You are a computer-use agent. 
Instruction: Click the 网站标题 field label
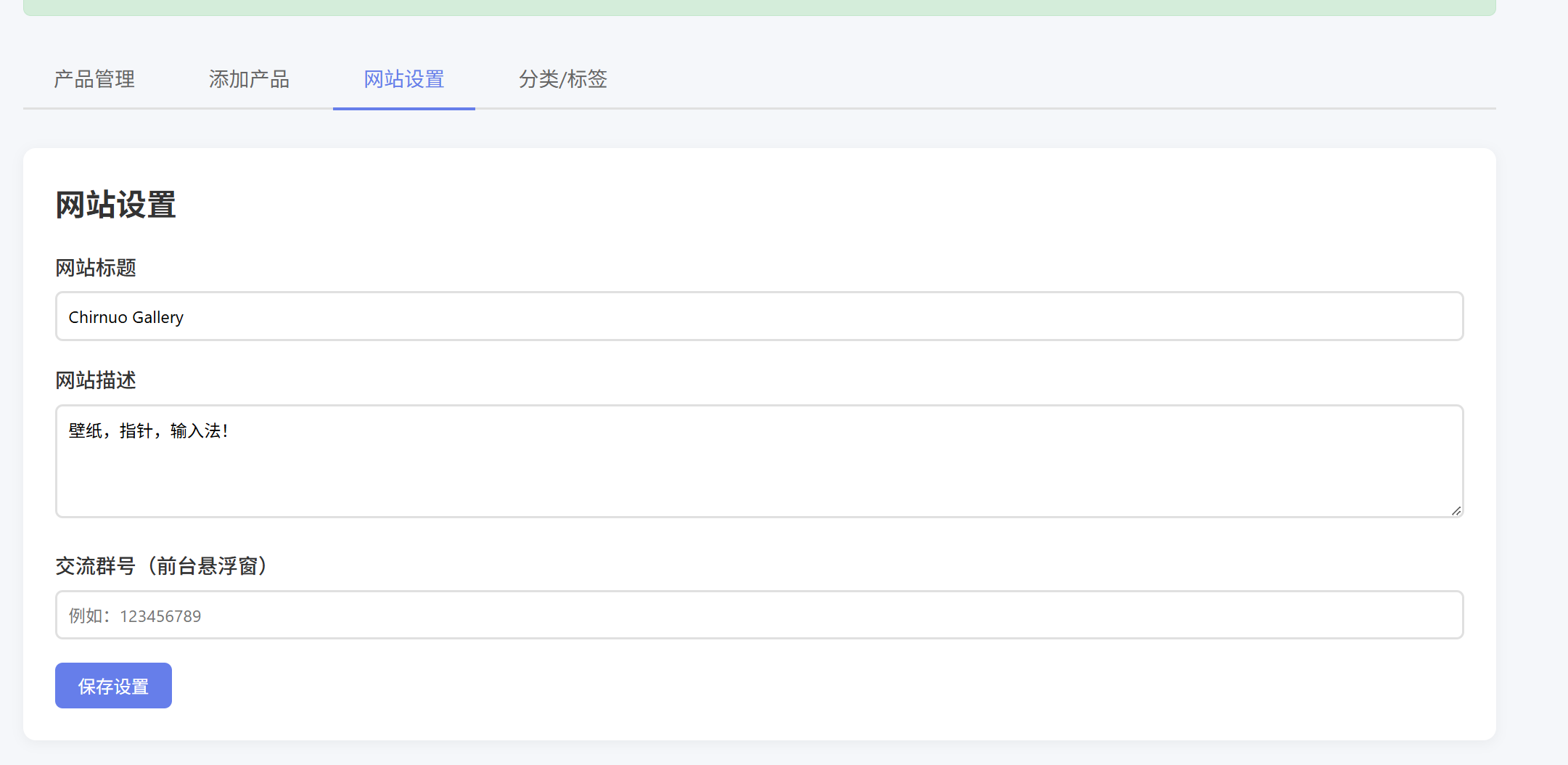[96, 268]
